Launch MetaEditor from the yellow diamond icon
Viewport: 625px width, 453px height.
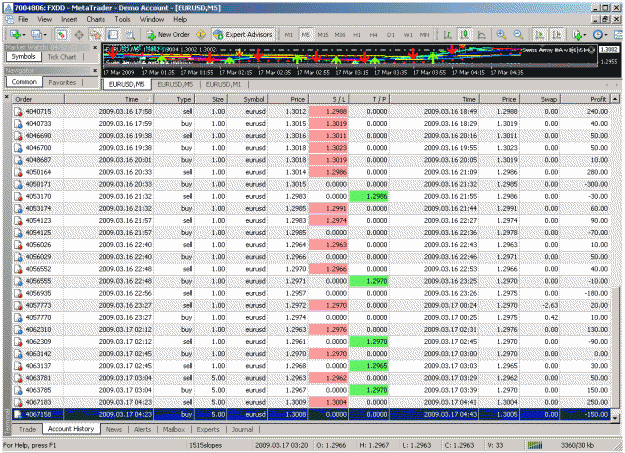point(201,35)
